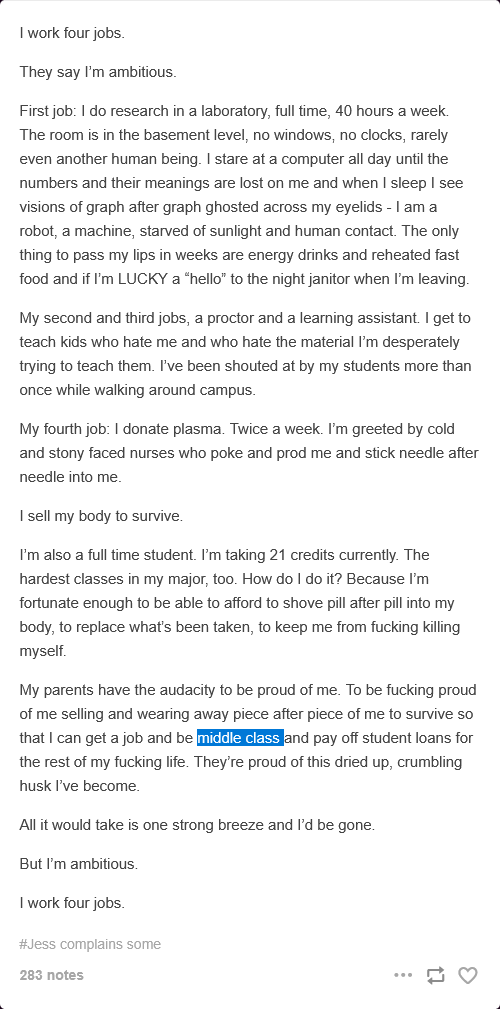Open the three-dots more options menu
Viewport: 500px width, 1009px height.
click(403, 976)
